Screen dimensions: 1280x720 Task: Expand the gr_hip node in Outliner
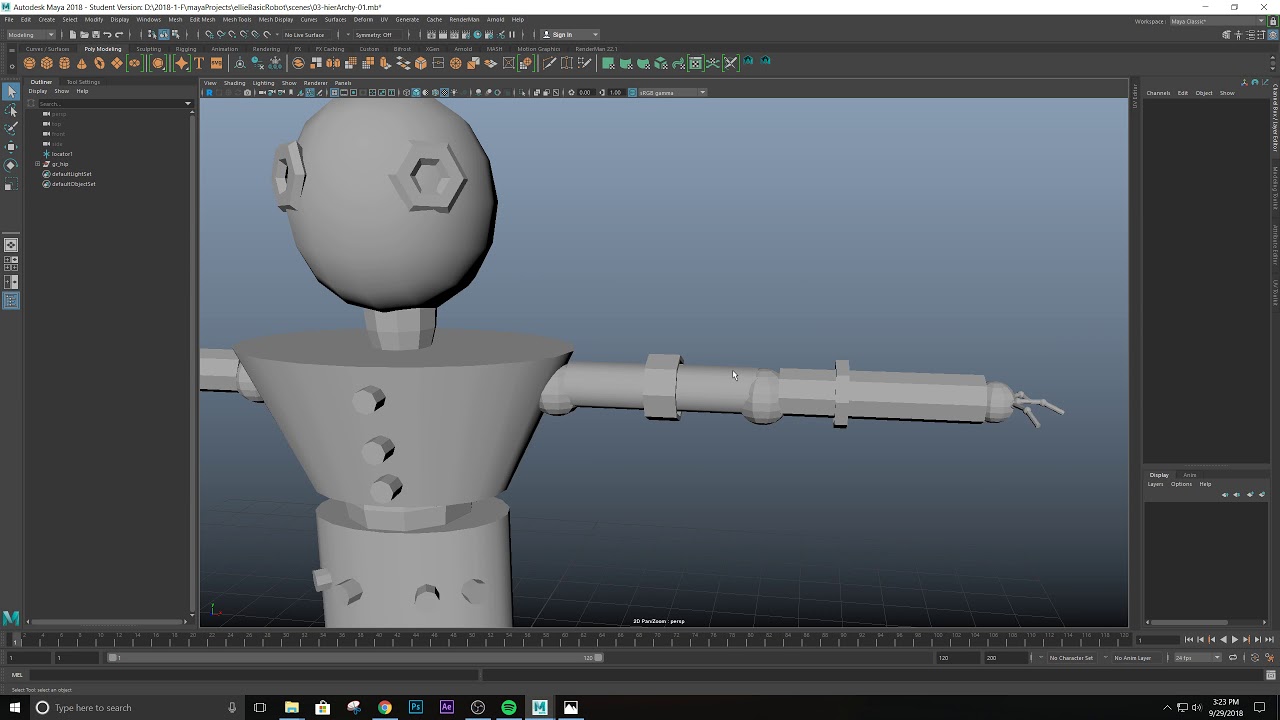pyautogui.click(x=38, y=164)
